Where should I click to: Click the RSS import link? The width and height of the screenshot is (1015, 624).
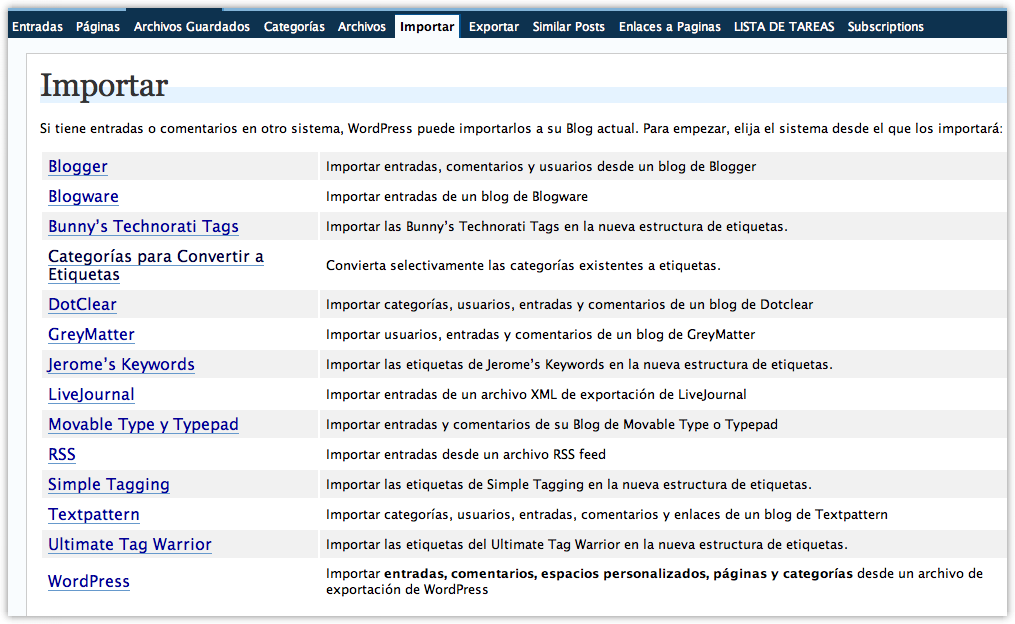coord(62,455)
